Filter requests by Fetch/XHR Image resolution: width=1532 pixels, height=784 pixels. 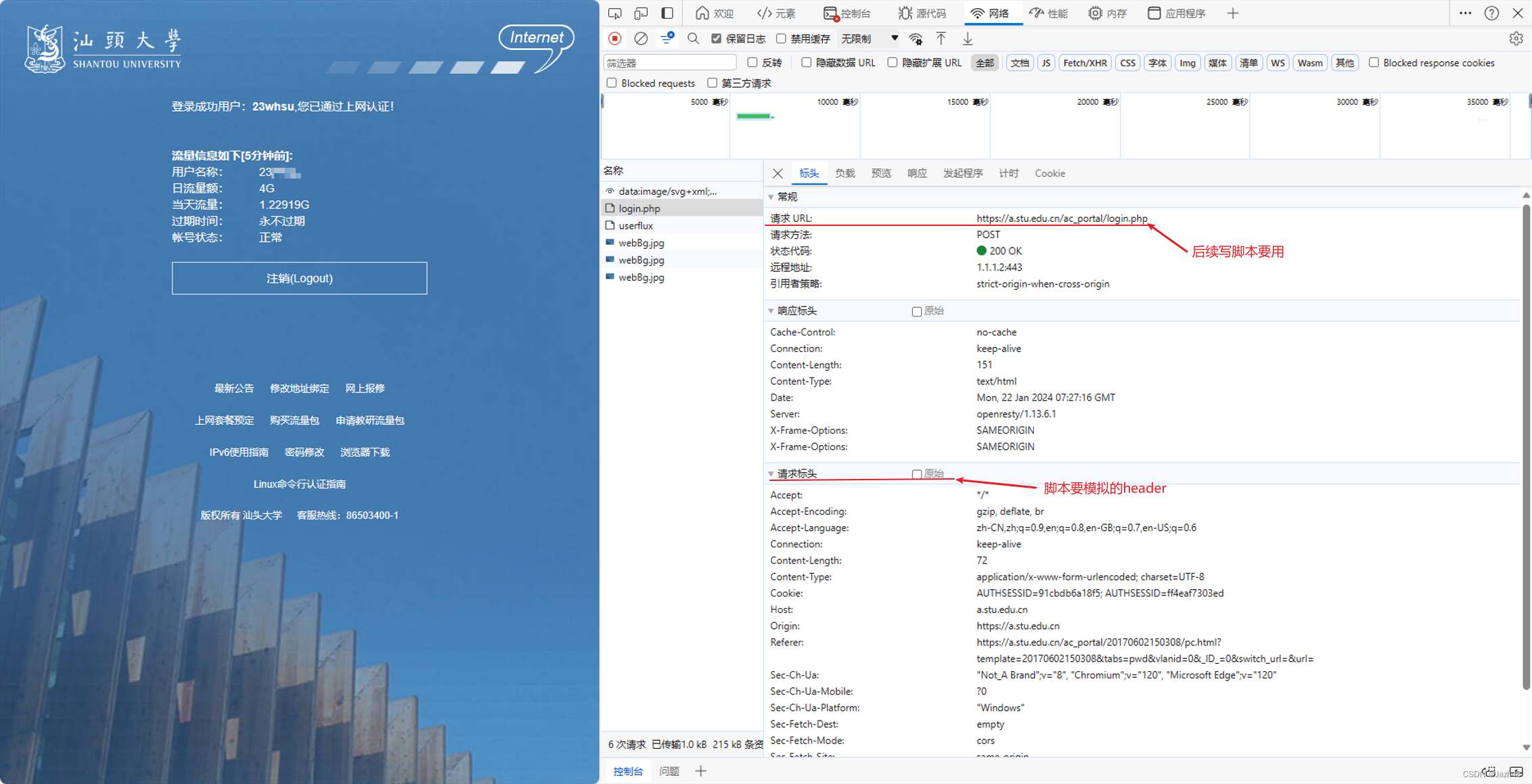click(x=1085, y=63)
